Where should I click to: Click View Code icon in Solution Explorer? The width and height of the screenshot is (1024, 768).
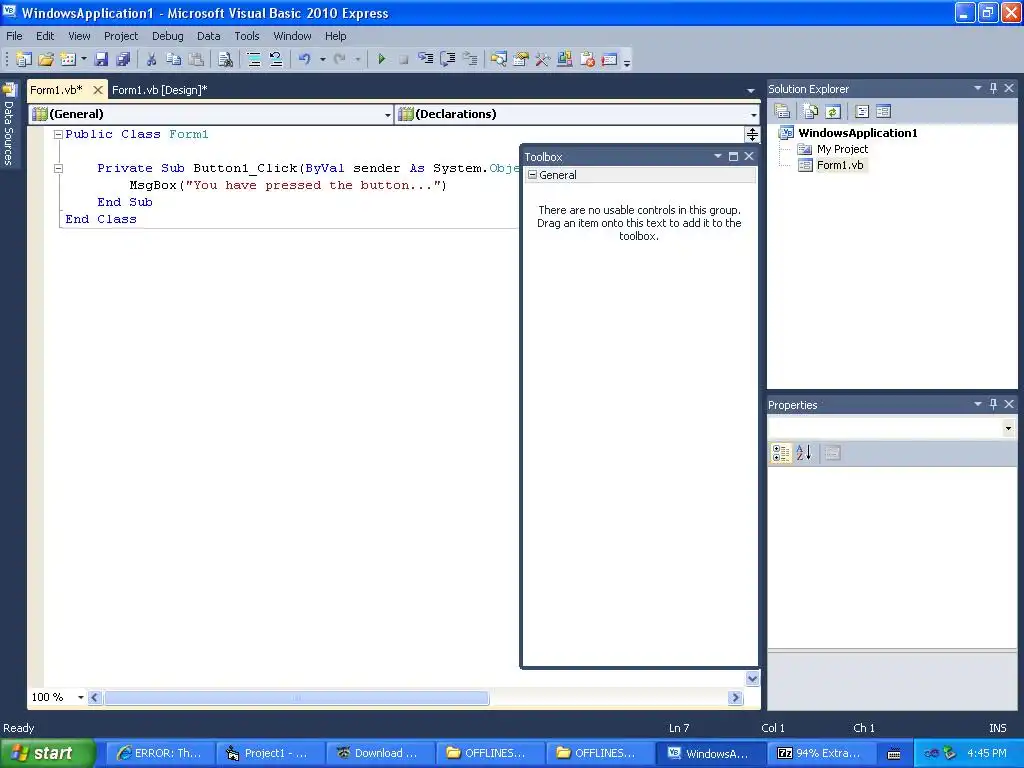pos(862,111)
